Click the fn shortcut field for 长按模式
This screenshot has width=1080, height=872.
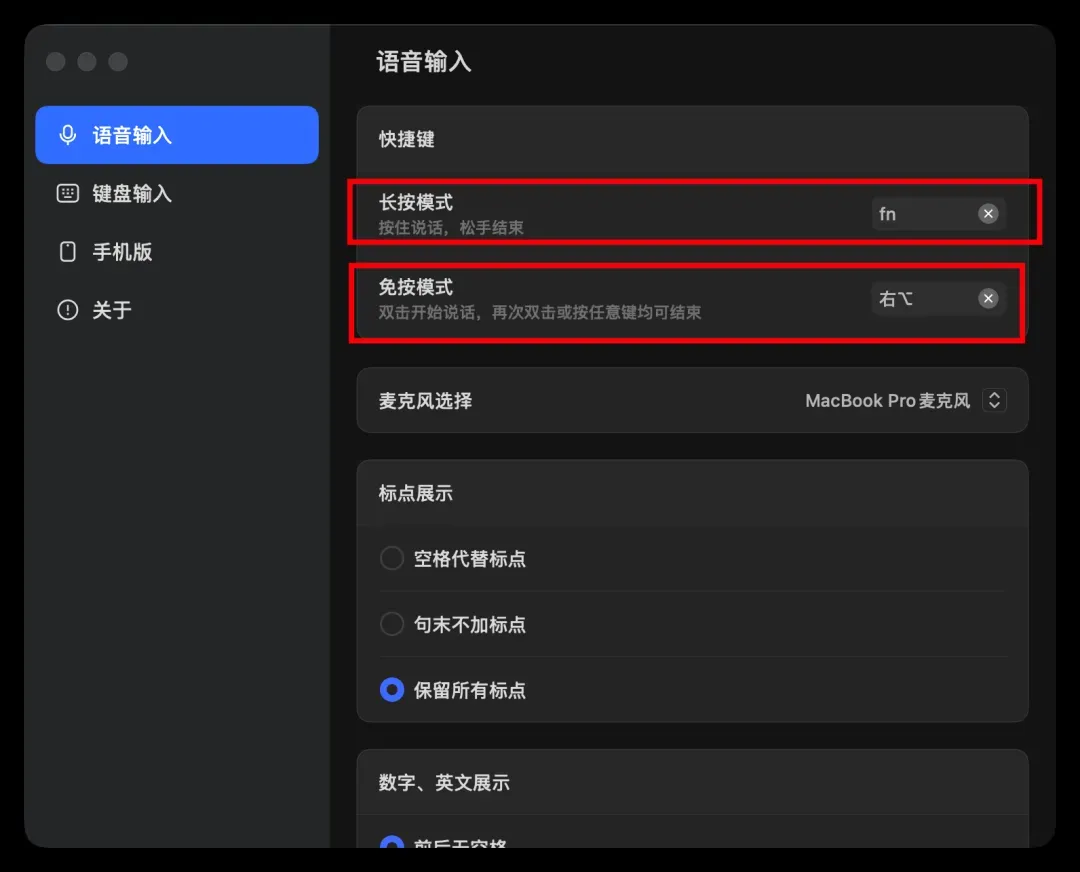(x=938, y=214)
